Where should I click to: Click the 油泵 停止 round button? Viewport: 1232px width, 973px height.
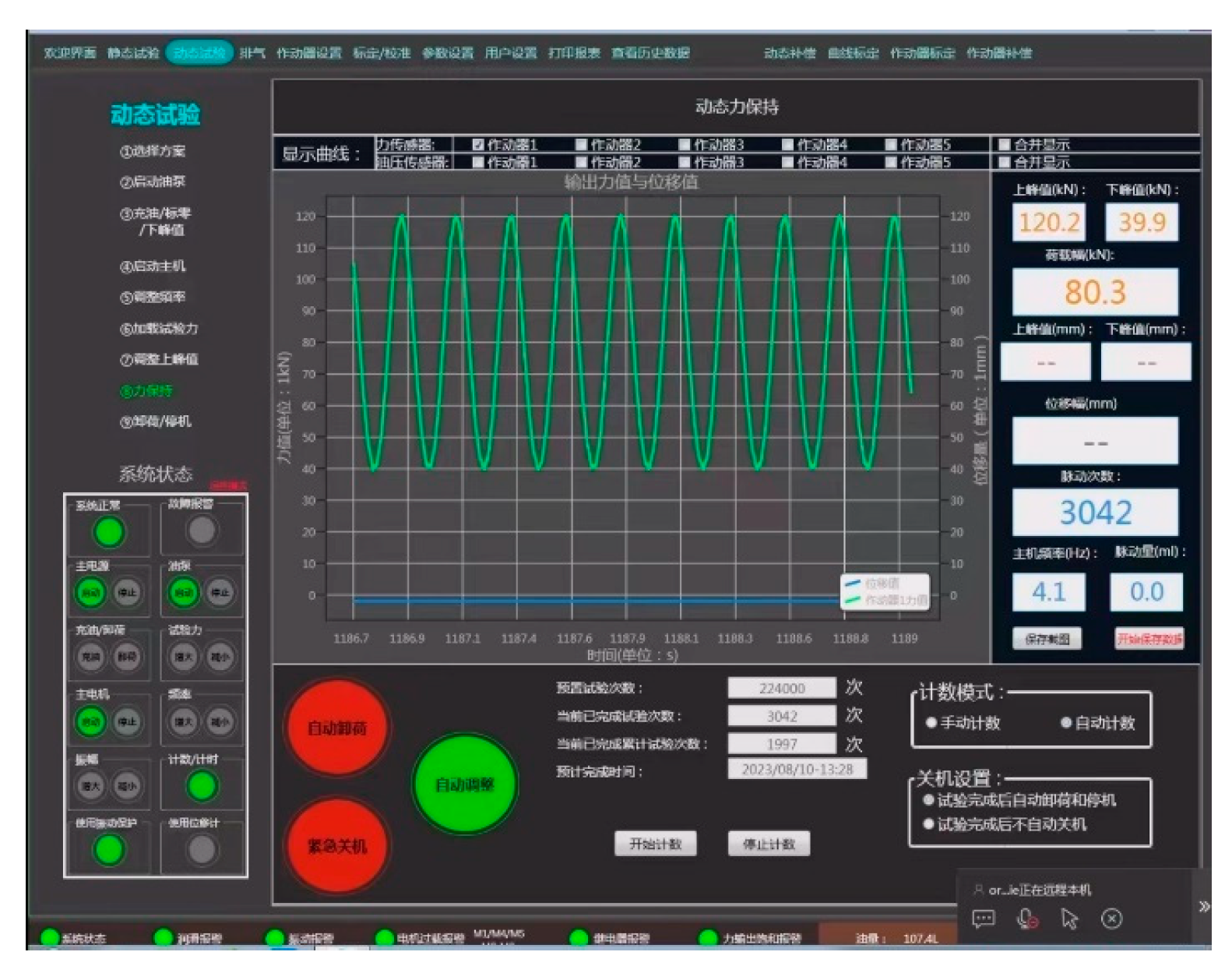click(220, 593)
